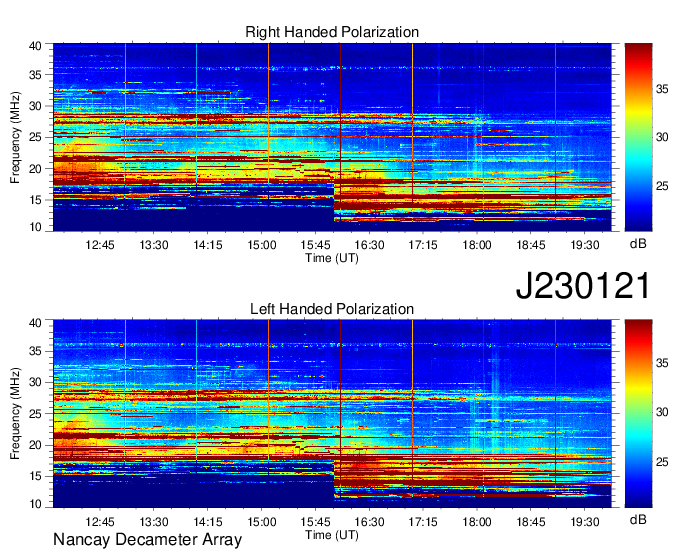Click the 15 MHz tick of Right Handed plot
The height and width of the screenshot is (552, 680).
(x=36, y=200)
